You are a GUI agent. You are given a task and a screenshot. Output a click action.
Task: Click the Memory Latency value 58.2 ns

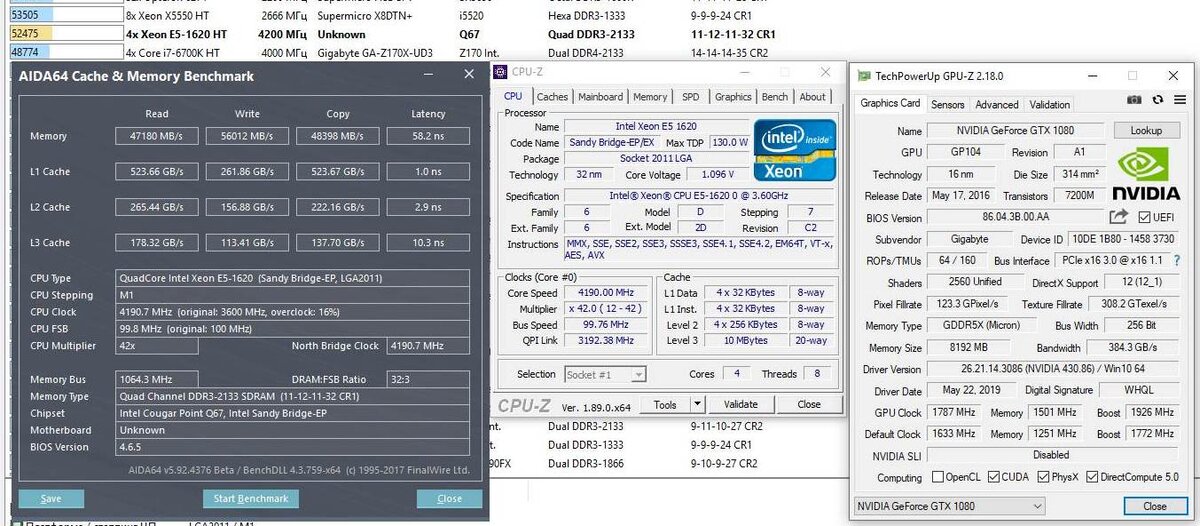pyautogui.click(x=428, y=136)
